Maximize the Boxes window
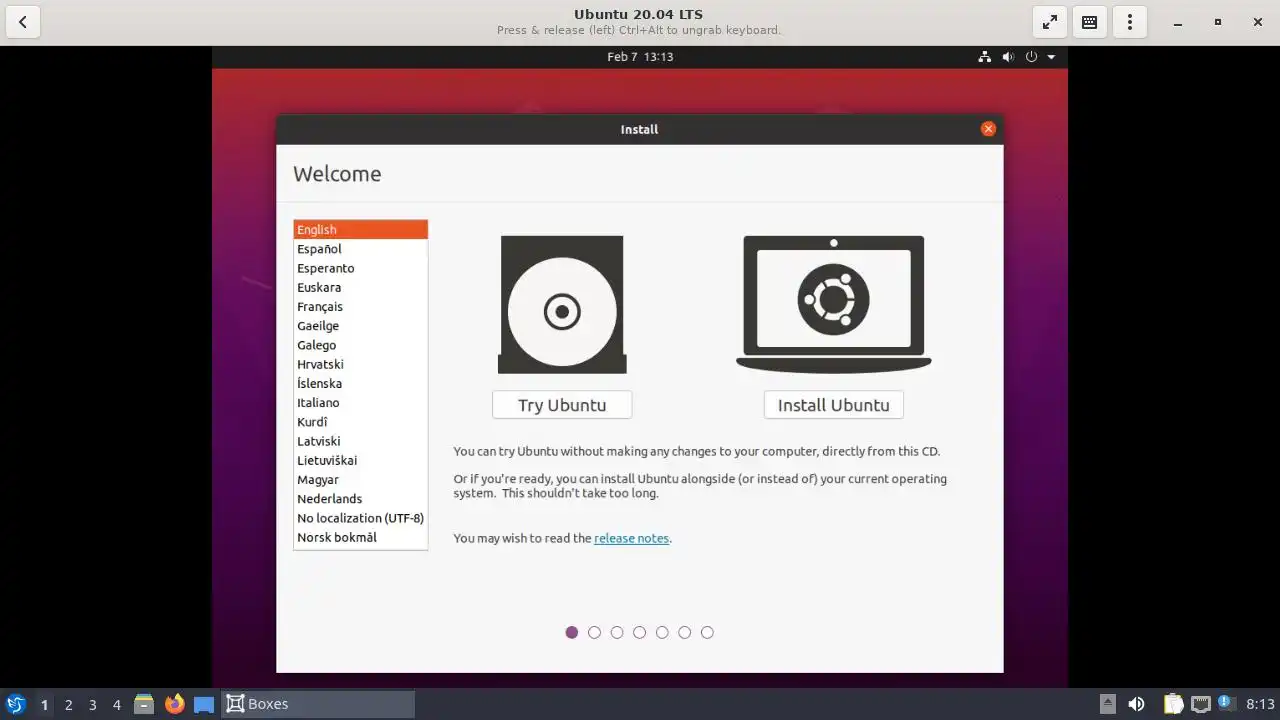The width and height of the screenshot is (1280, 720). tap(1217, 22)
